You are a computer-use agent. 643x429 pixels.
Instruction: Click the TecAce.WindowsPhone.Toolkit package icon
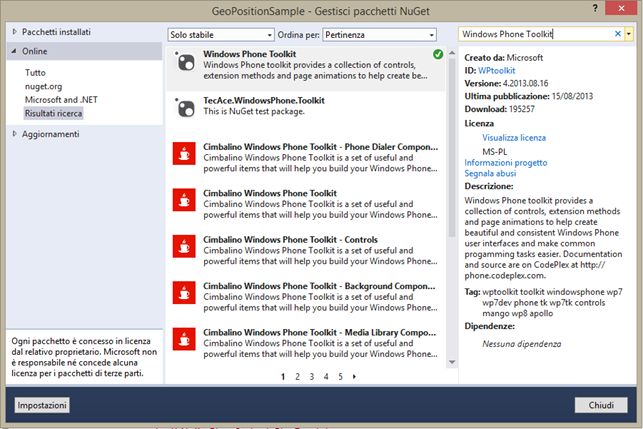tap(185, 109)
